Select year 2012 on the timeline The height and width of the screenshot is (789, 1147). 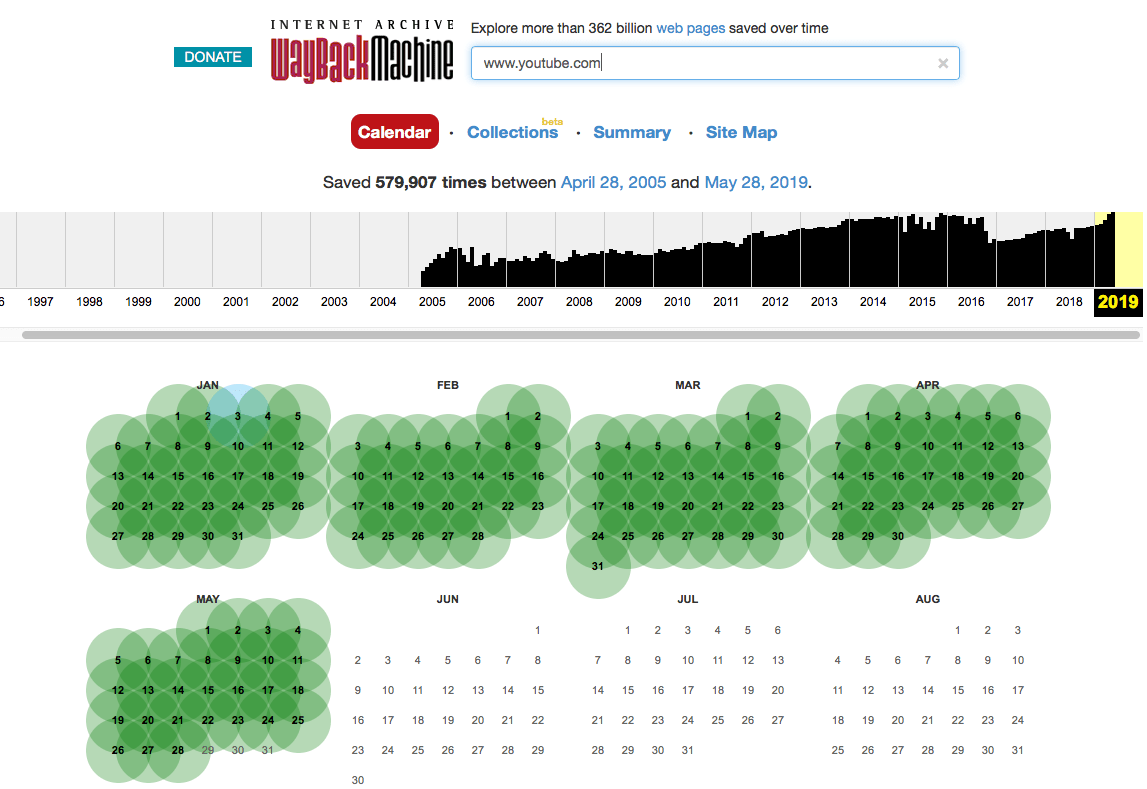pyautogui.click(x=775, y=302)
